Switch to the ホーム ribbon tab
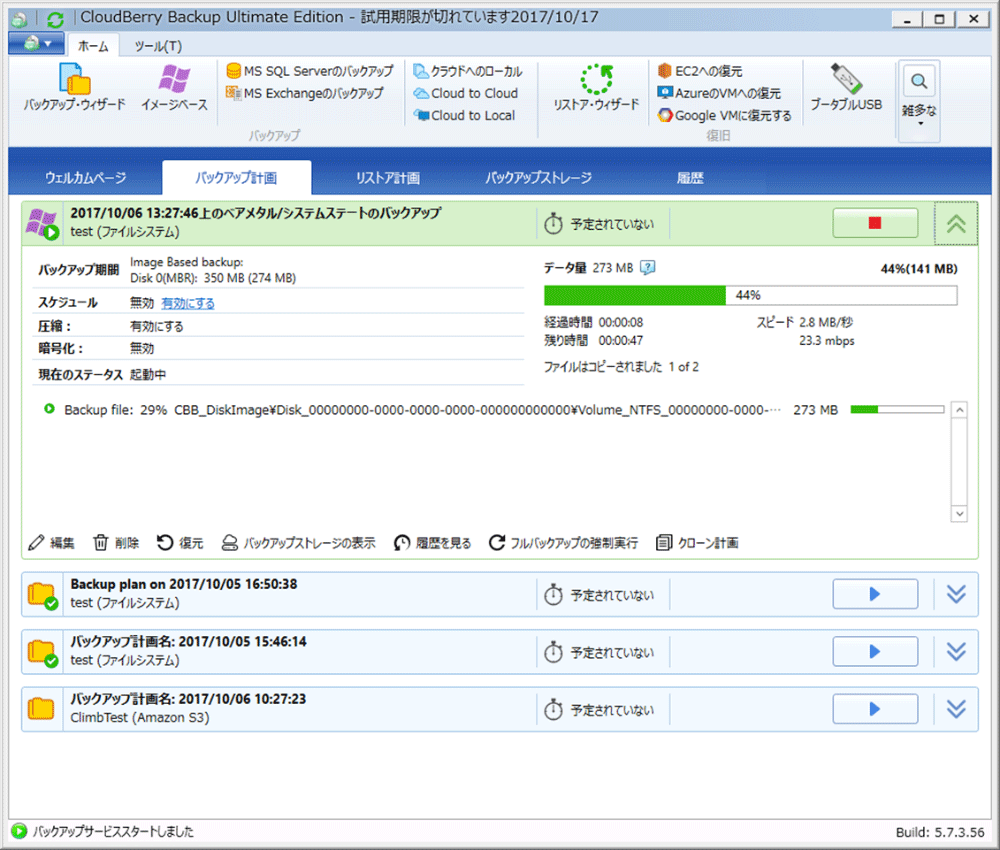The width and height of the screenshot is (1000, 850). click(93, 46)
